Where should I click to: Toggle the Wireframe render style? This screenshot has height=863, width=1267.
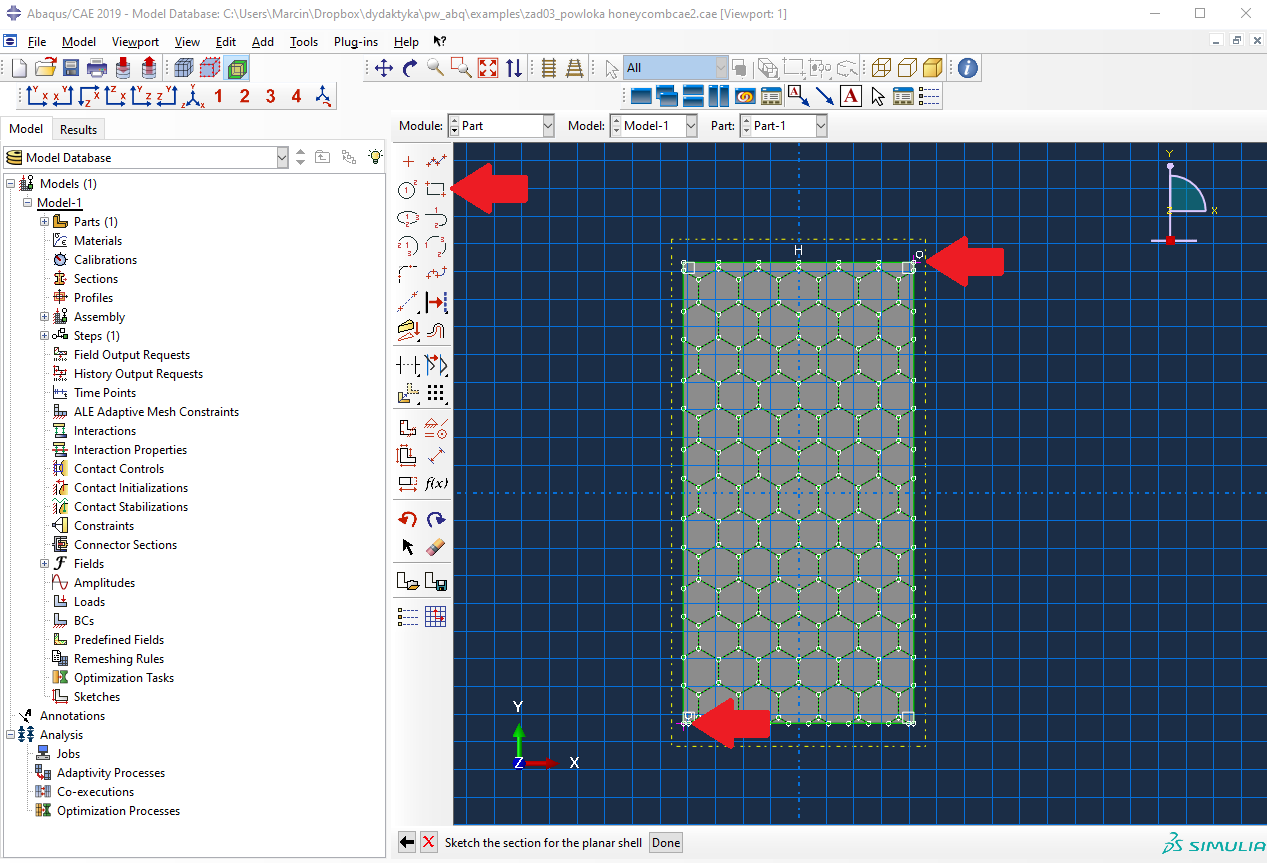click(x=880, y=68)
